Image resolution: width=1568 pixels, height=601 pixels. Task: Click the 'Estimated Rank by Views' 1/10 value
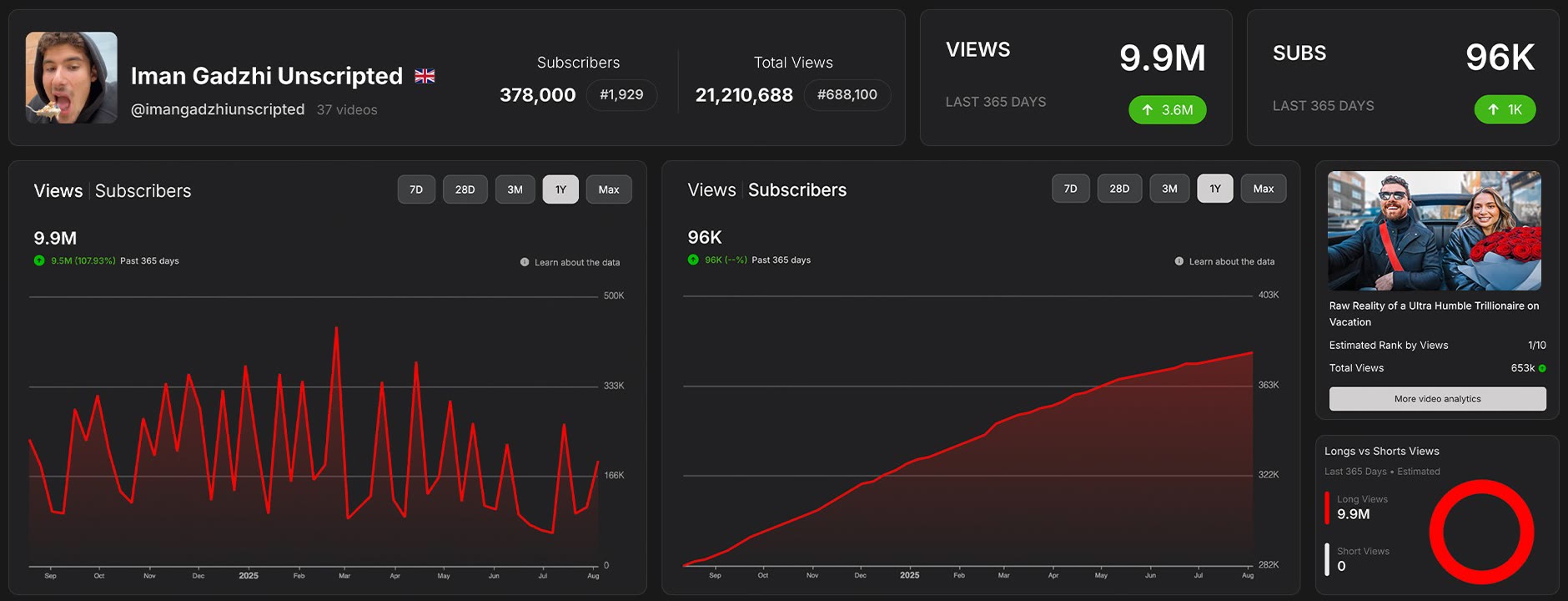pos(1537,346)
